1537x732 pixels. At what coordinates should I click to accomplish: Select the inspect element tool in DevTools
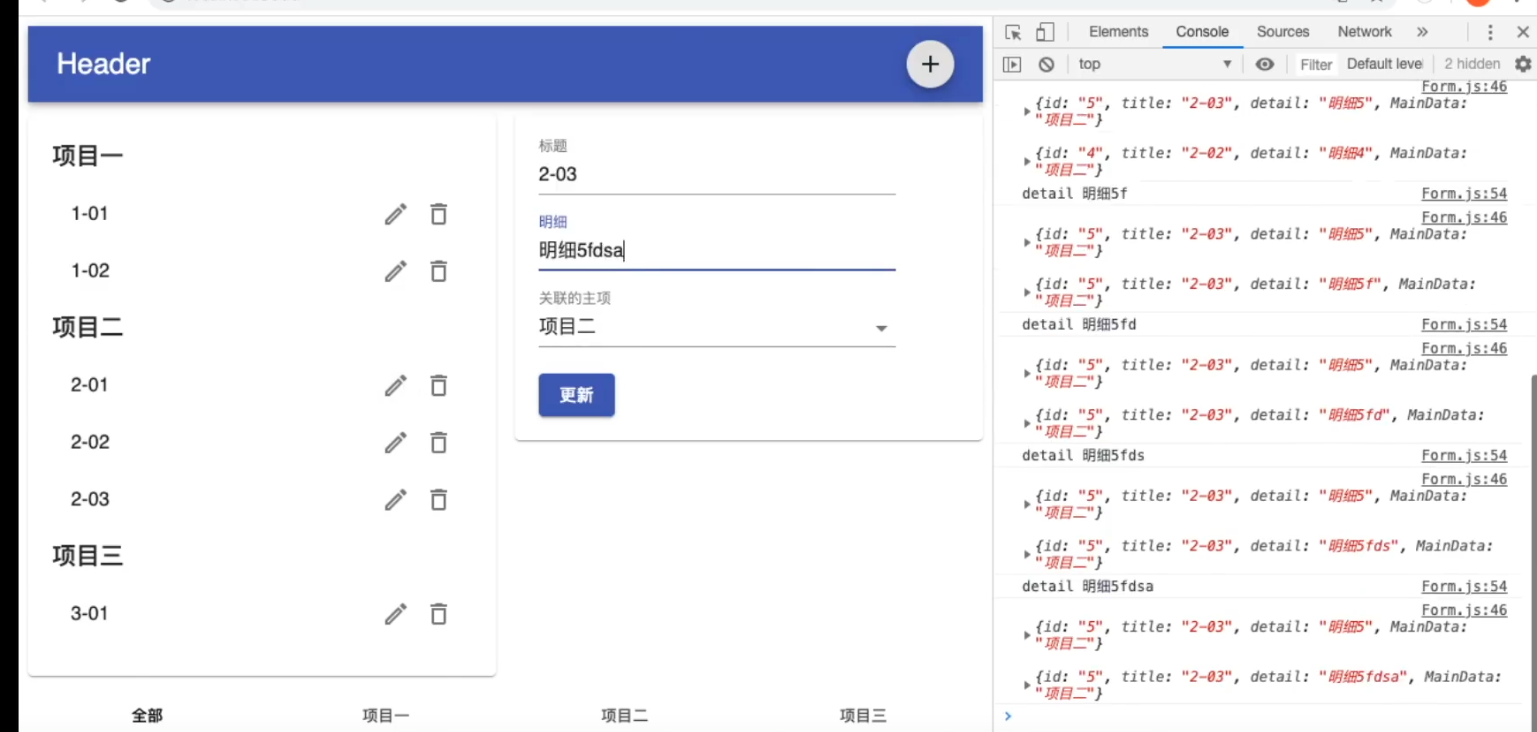click(1014, 32)
